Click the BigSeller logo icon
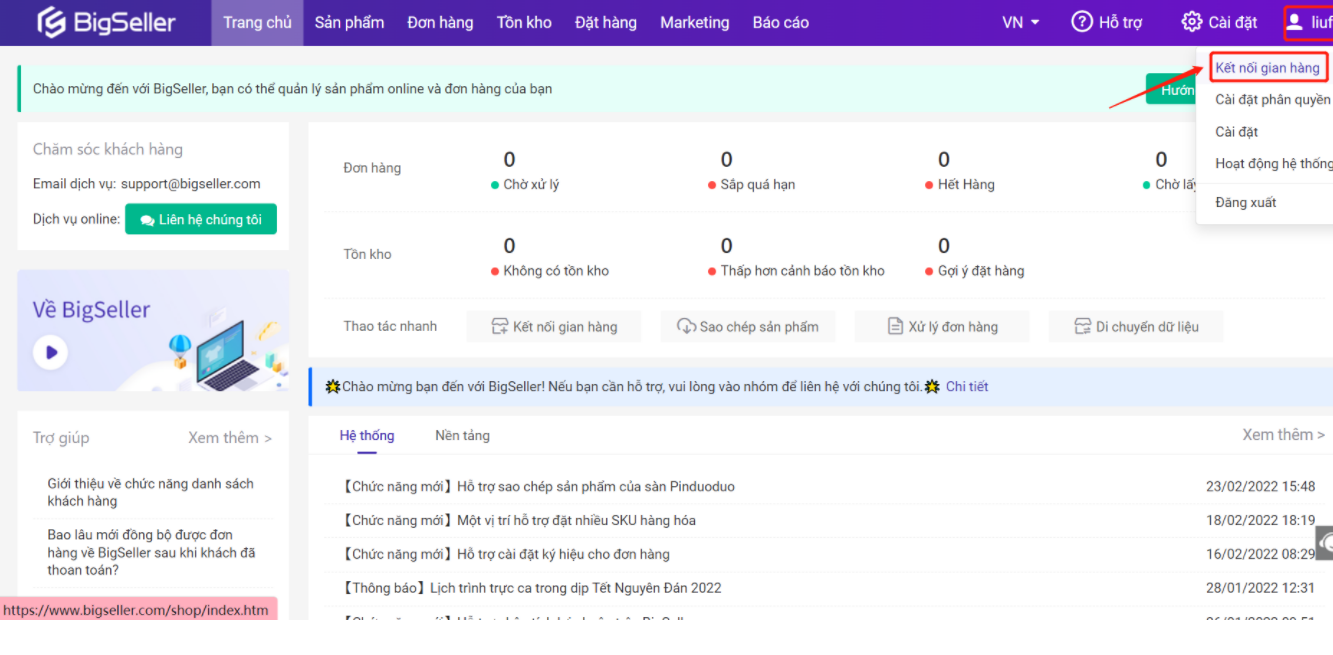The height and width of the screenshot is (655, 1333). point(51,22)
